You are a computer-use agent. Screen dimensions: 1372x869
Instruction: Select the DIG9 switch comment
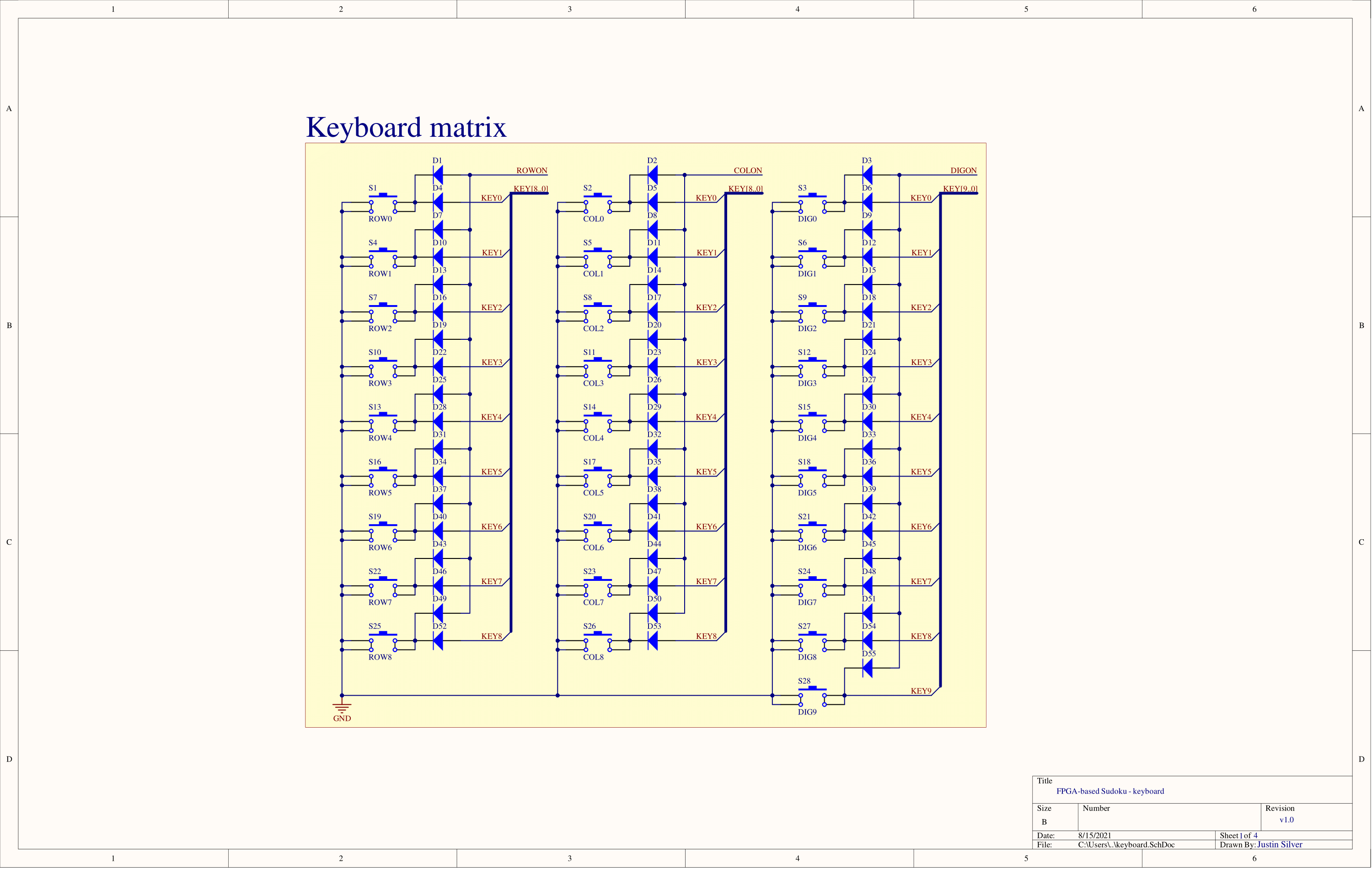(807, 712)
